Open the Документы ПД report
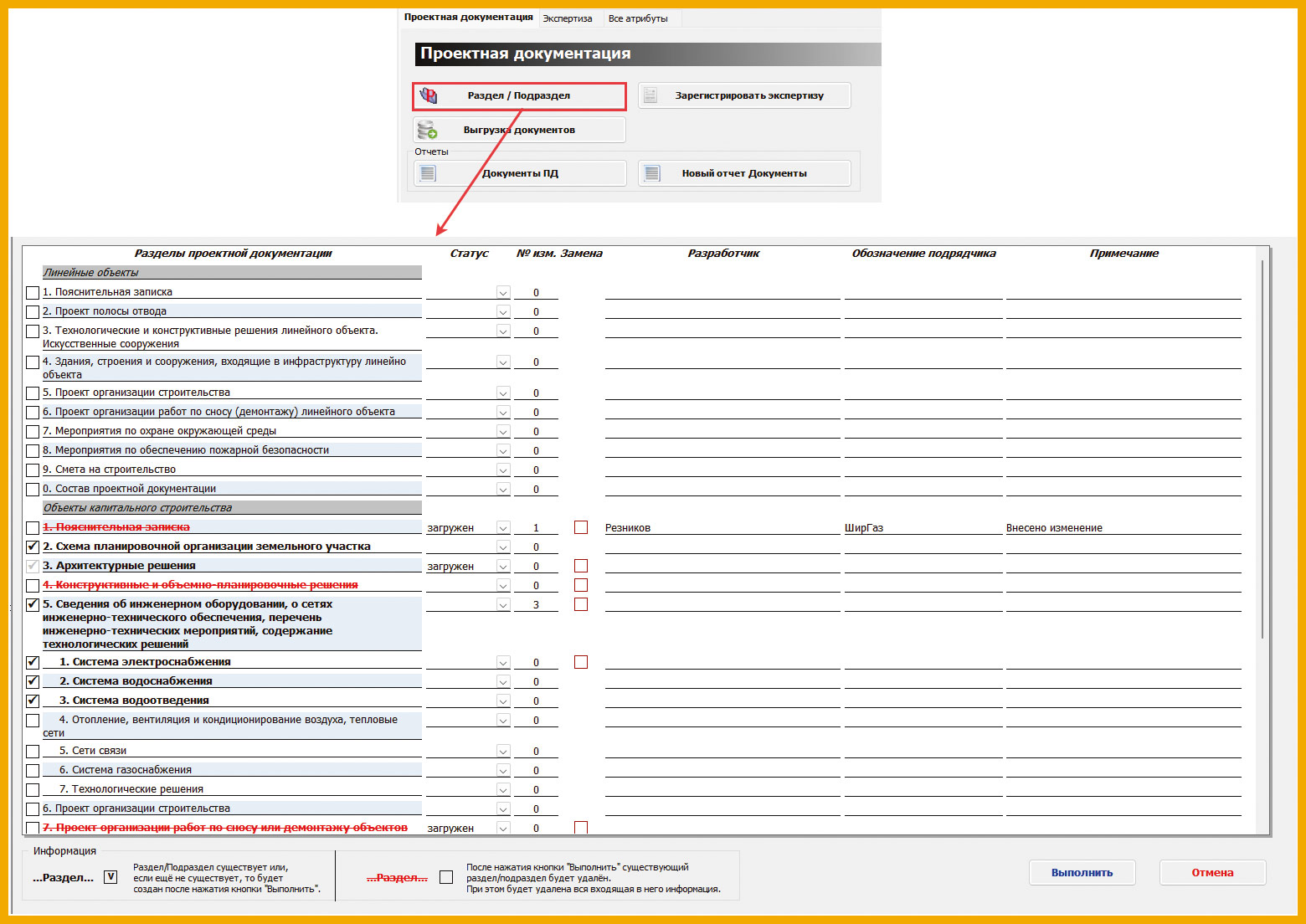1306x924 pixels. pos(519,173)
